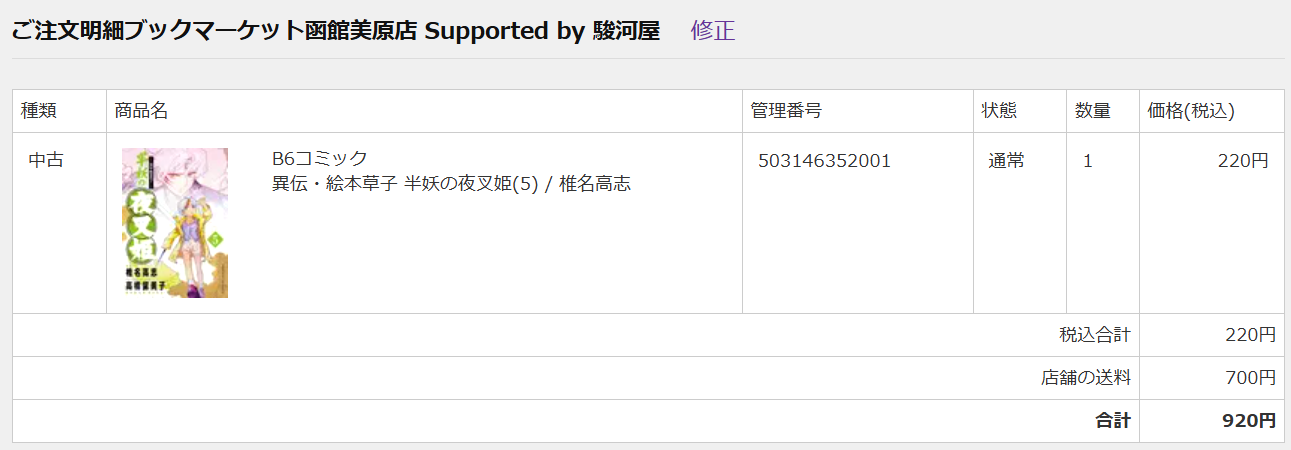This screenshot has width=1291, height=450.
Task: Select the B6コミック category text
Action: click(320, 158)
